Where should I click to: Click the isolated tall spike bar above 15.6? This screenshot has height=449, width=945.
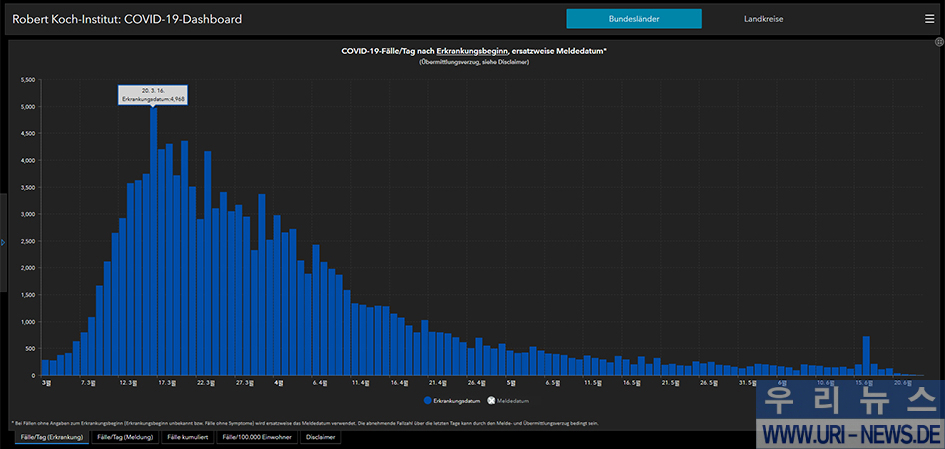pyautogui.click(x=866, y=356)
